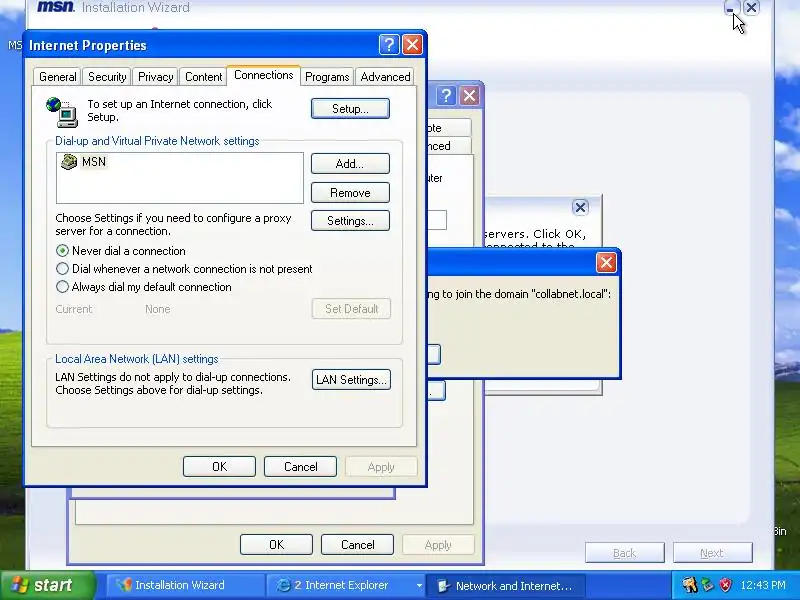The height and width of the screenshot is (600, 800).
Task: Close the collabnet.local domain join dialog
Action: (606, 263)
